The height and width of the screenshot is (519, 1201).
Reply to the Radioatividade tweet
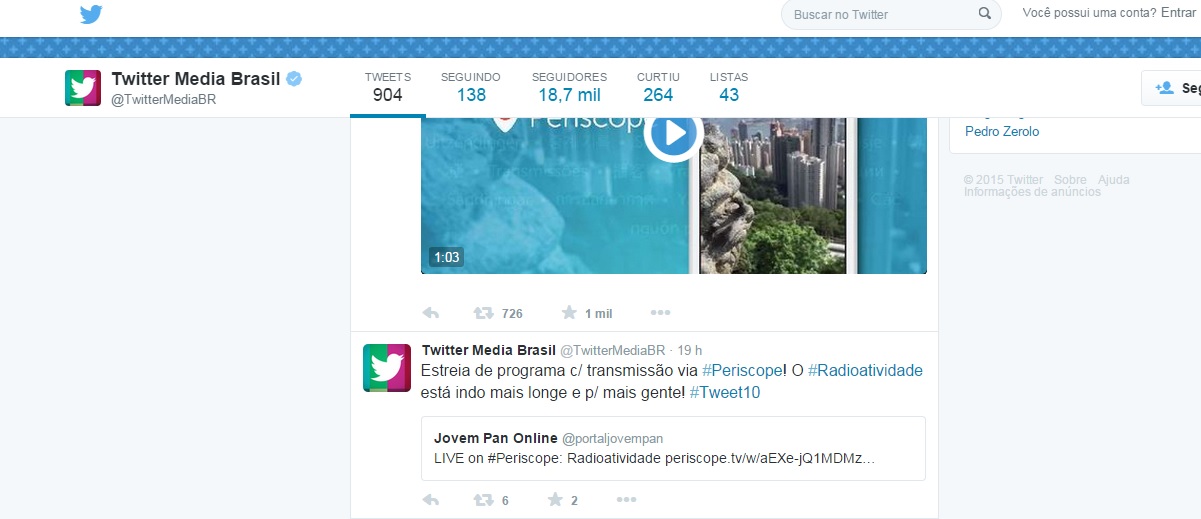(x=431, y=500)
